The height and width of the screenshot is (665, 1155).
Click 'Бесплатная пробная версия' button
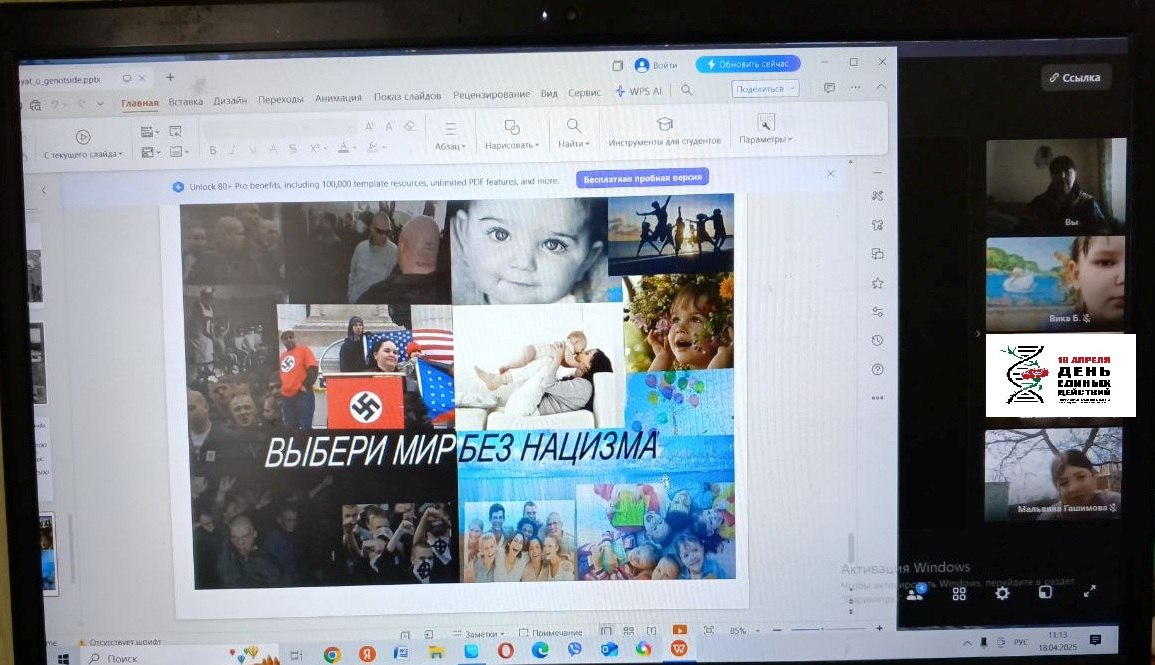pyautogui.click(x=642, y=178)
